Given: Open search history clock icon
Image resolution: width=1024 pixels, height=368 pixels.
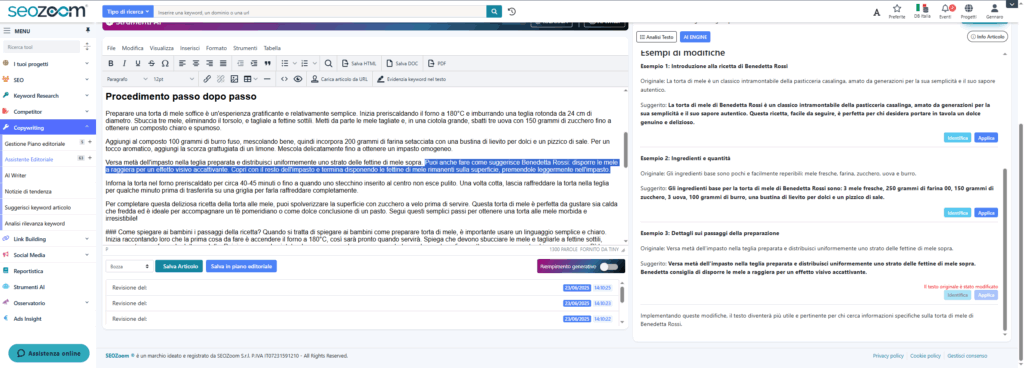Looking at the screenshot, I should pos(512,12).
